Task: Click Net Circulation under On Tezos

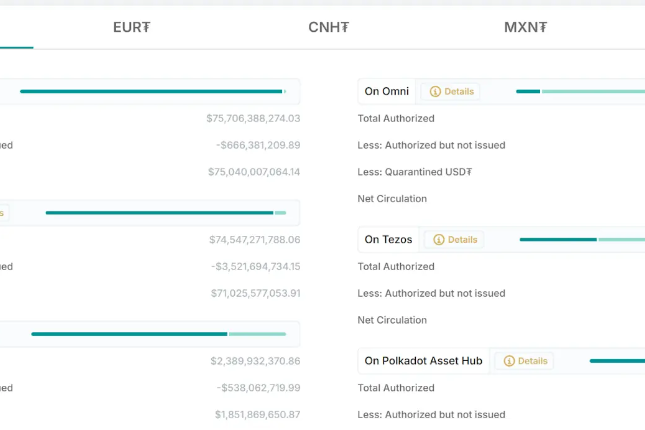Action: click(392, 320)
